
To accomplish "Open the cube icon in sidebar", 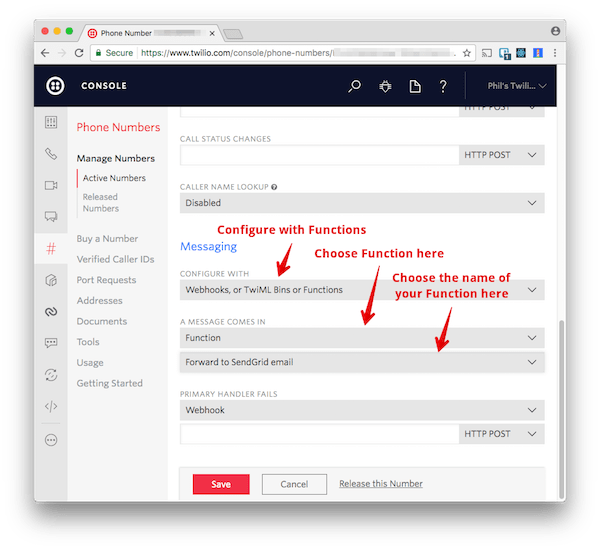I will click(51, 280).
